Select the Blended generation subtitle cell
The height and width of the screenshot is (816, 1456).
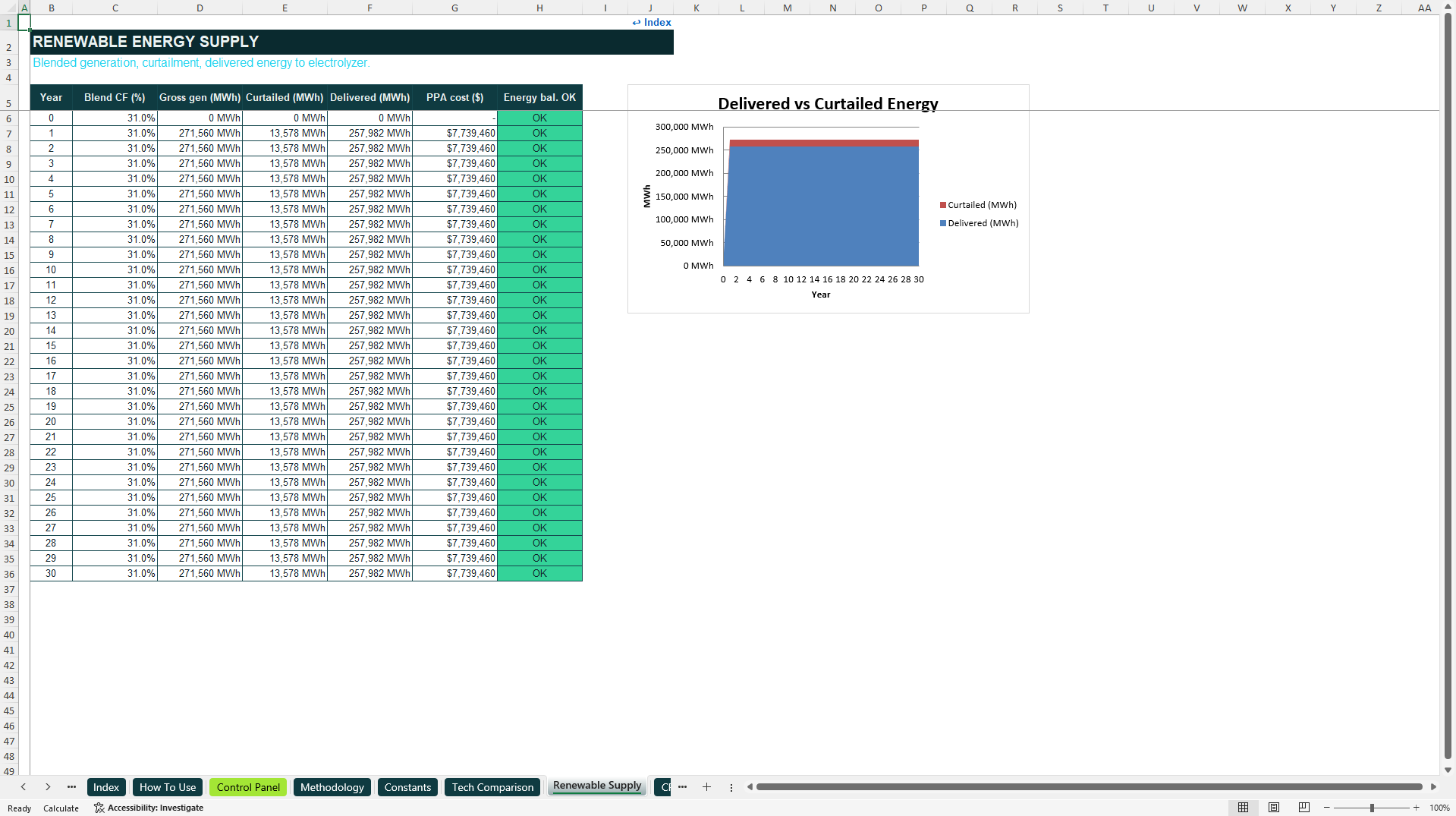click(x=201, y=63)
